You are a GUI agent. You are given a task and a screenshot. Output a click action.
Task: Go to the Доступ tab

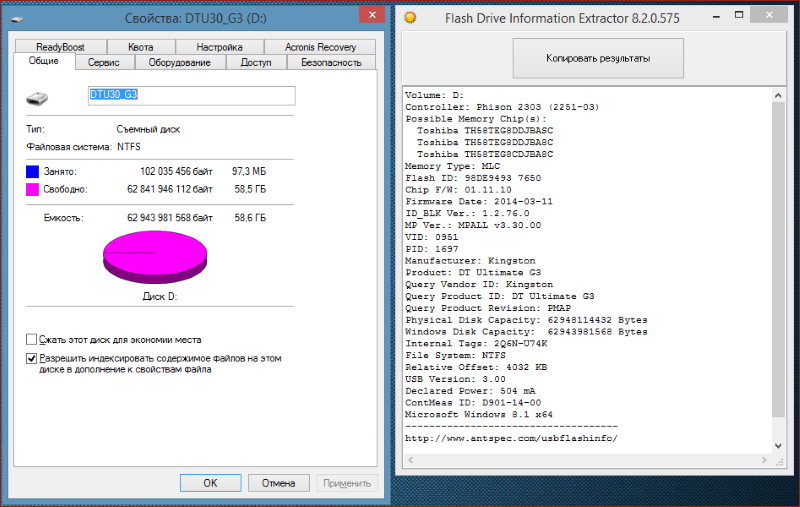[256, 62]
